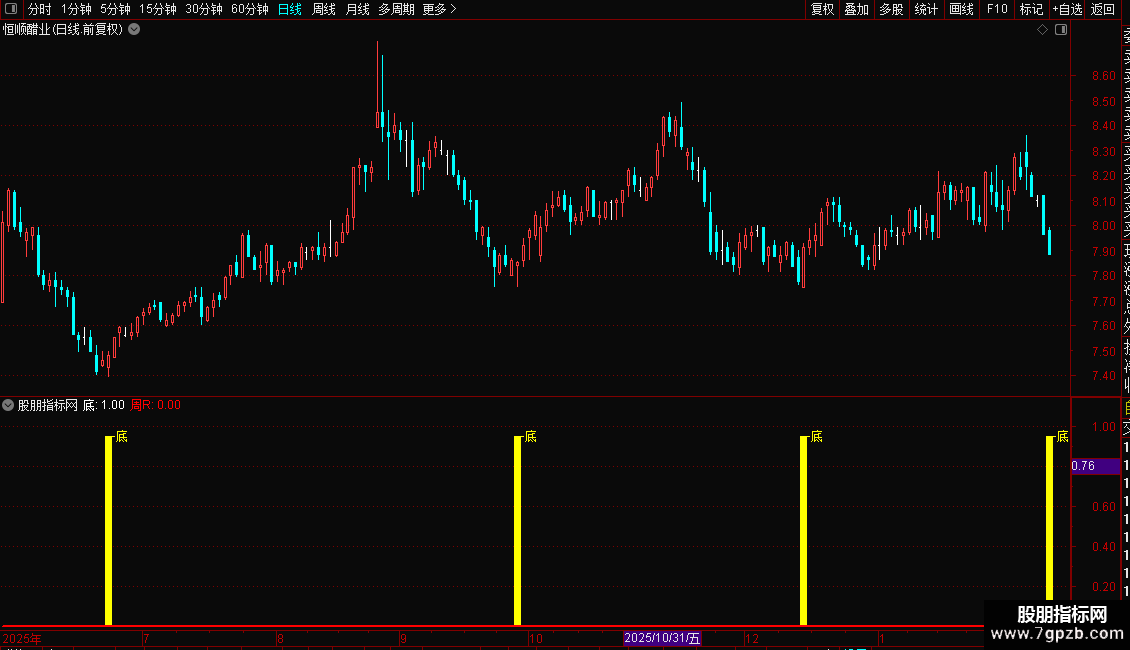
Task: Select the 5分钟 period
Action: (x=115, y=9)
